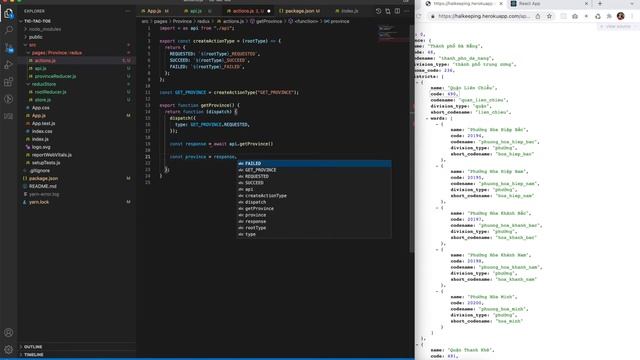
Task: Open README.md in the explorer
Action: coord(42,186)
